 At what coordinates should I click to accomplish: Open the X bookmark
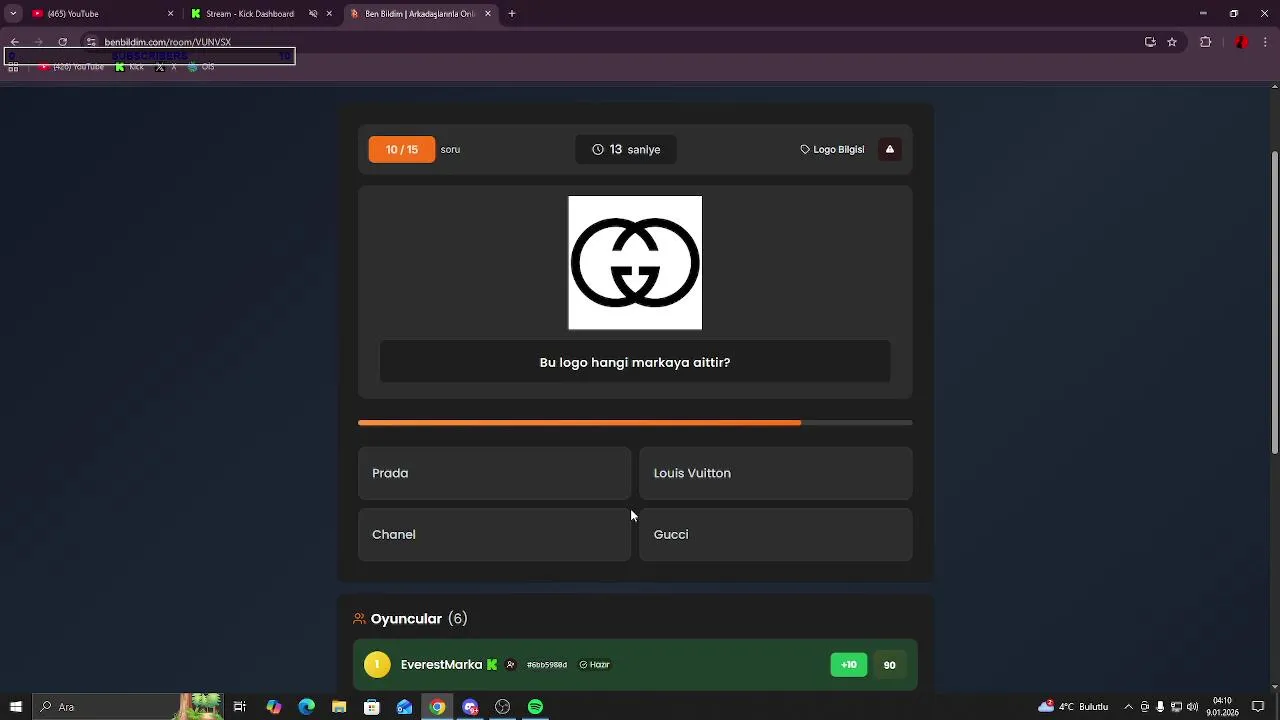click(166, 67)
